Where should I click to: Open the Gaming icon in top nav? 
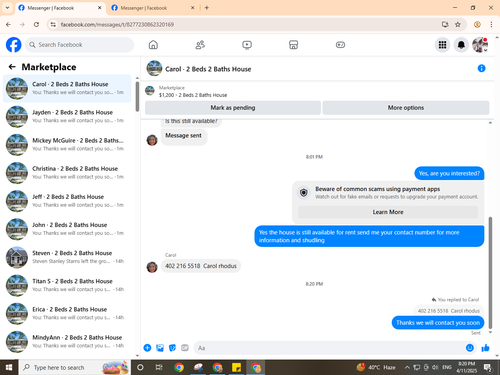(340, 45)
